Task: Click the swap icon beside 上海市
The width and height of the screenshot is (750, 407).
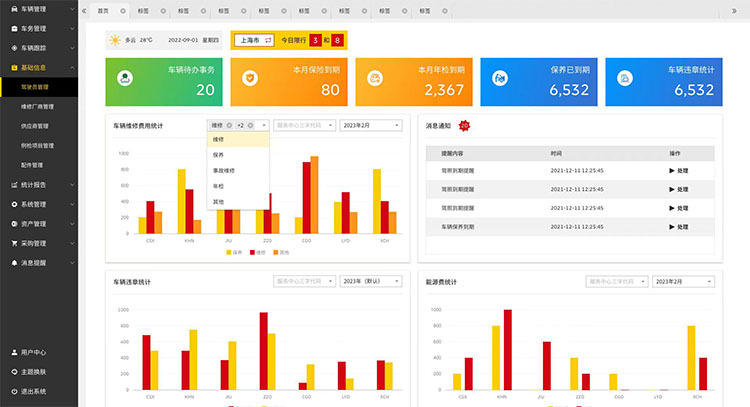Action: pyautogui.click(x=268, y=40)
